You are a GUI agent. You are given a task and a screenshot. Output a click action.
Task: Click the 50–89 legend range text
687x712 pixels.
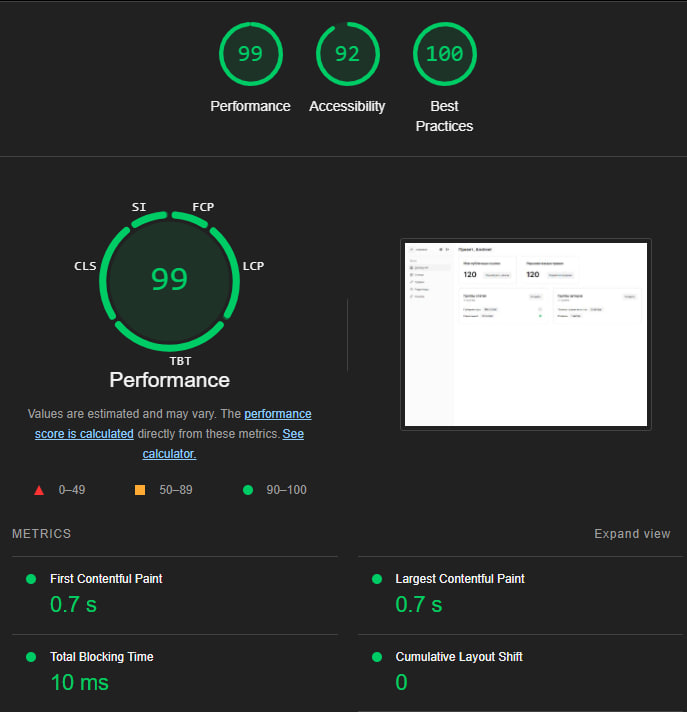tap(176, 490)
